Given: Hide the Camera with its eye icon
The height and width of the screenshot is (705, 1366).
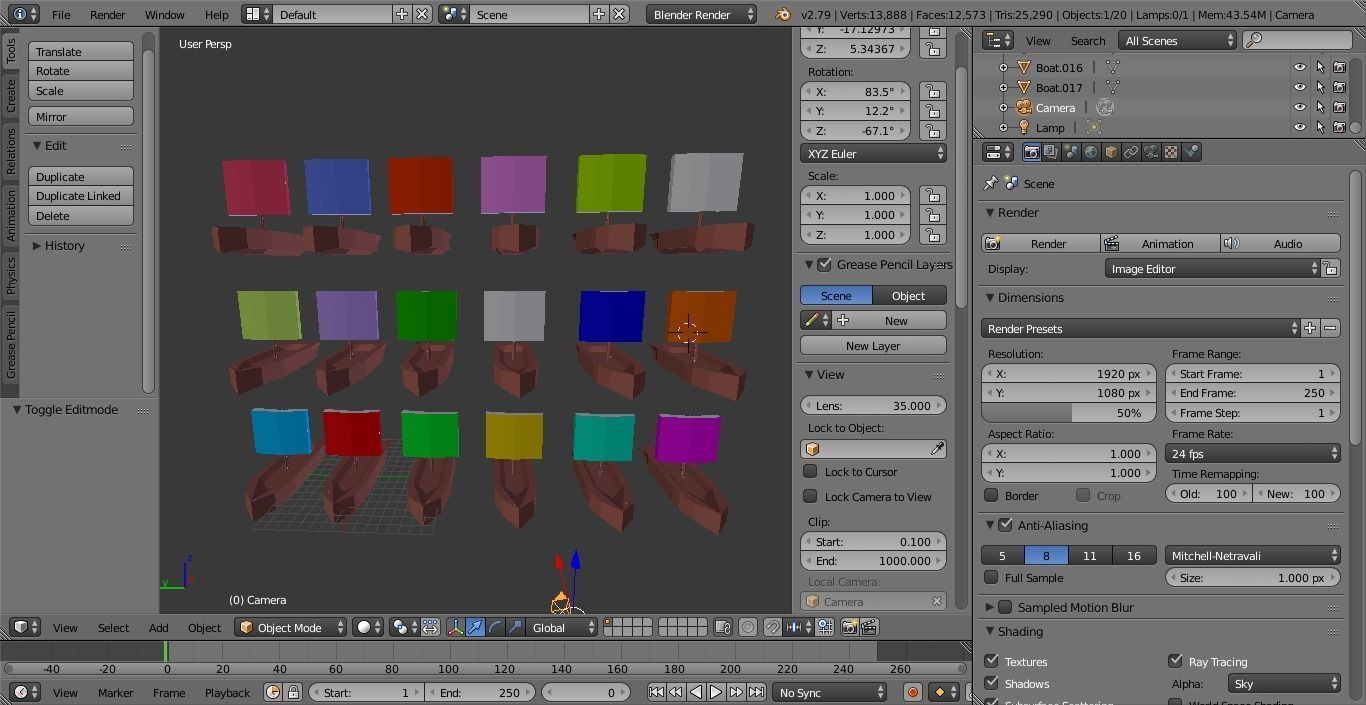Looking at the screenshot, I should (1300, 107).
